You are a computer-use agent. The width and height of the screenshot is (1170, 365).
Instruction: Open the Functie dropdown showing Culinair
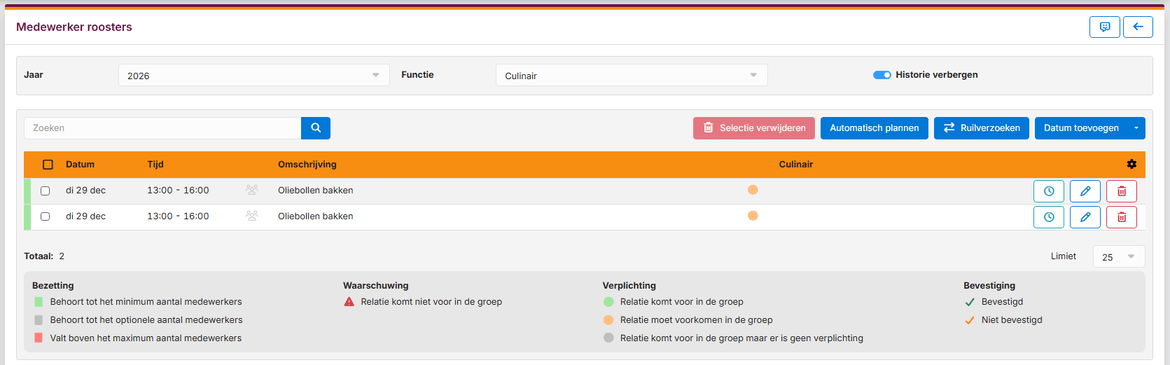tap(631, 75)
